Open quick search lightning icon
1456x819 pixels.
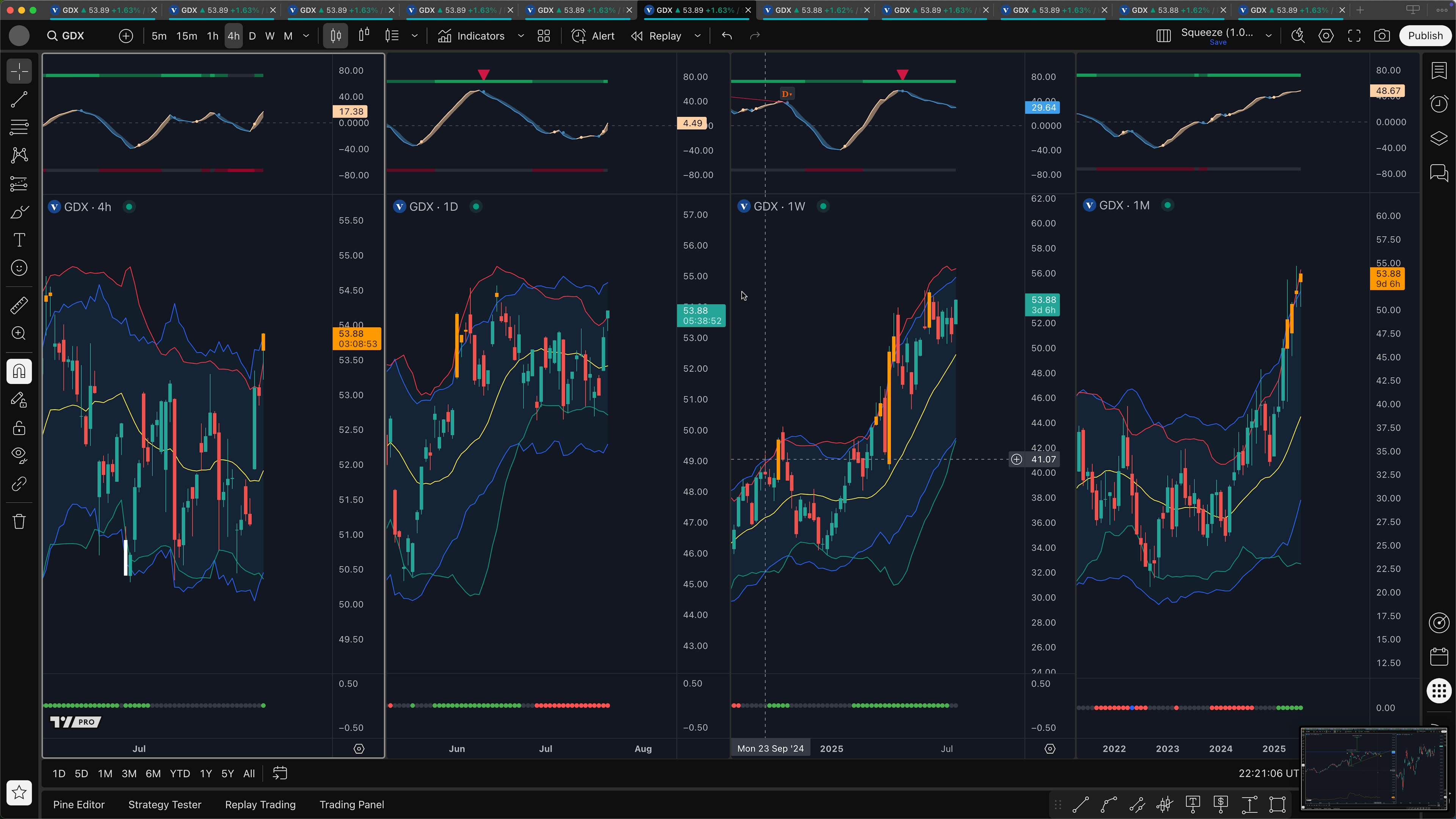pyautogui.click(x=1298, y=36)
